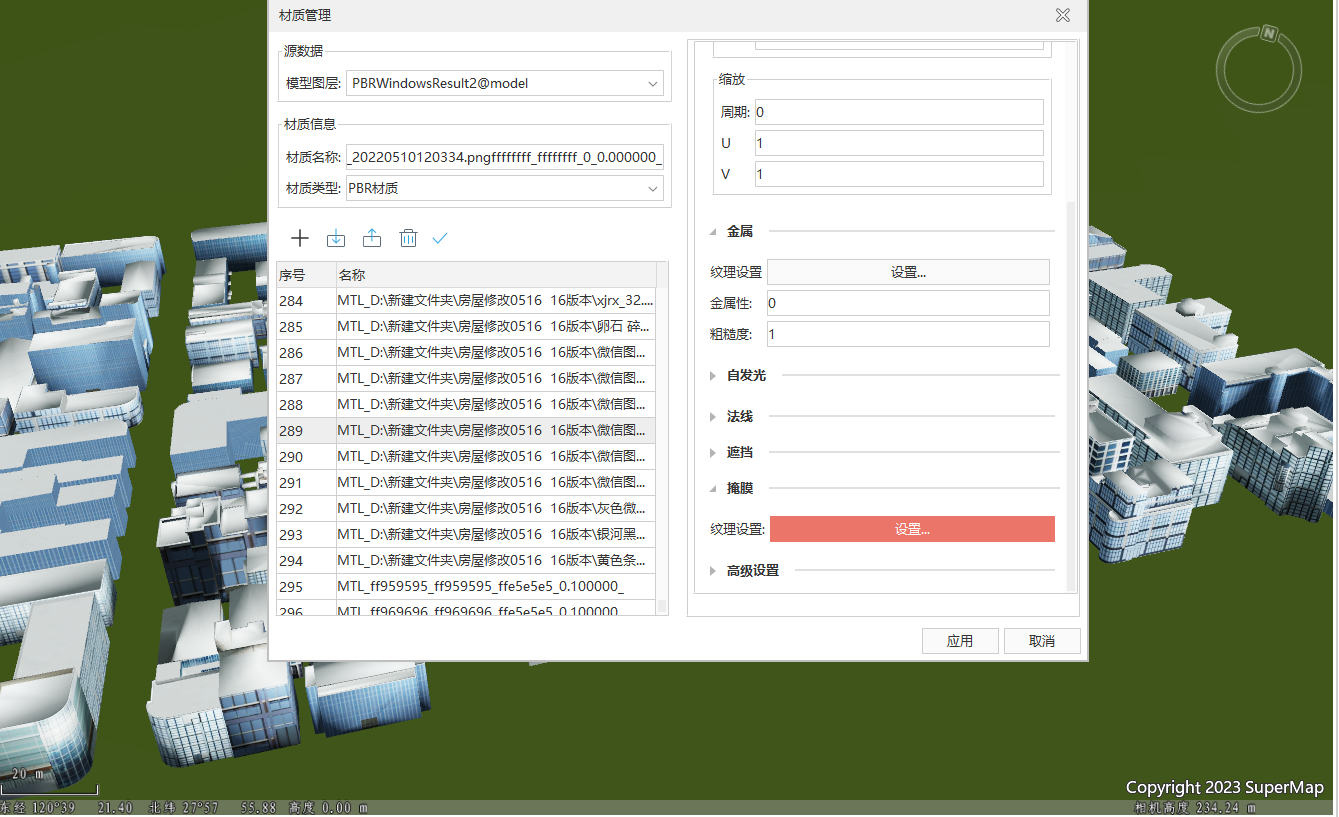Close the 材质管理 dialog
Image resolution: width=1339 pixels, height=817 pixels.
[x=1063, y=15]
